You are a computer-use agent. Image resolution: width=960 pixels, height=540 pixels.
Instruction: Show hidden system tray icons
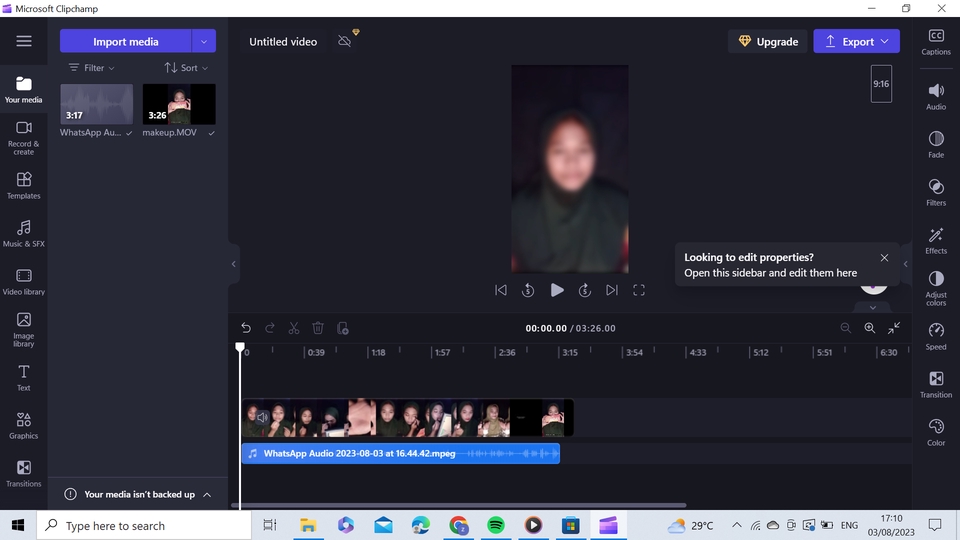[x=737, y=525]
